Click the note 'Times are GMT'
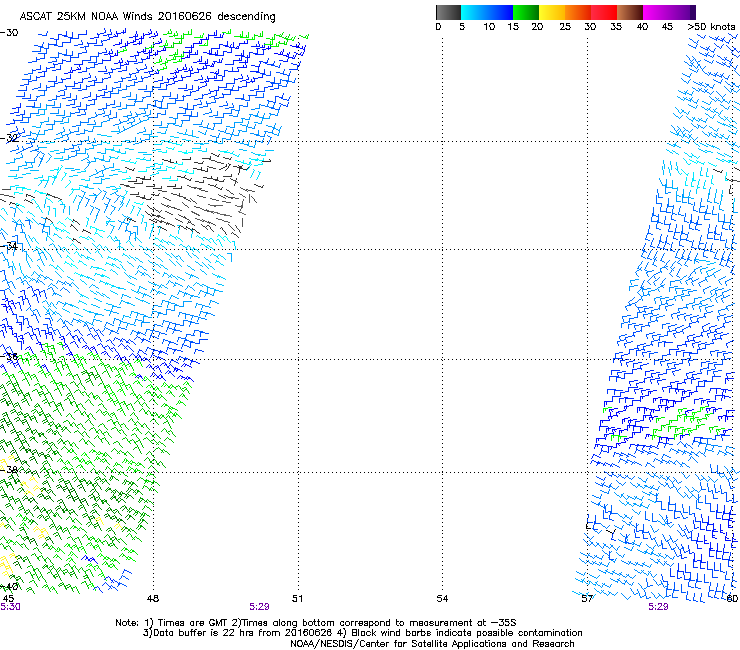The height and width of the screenshot is (650, 740). 191,623
